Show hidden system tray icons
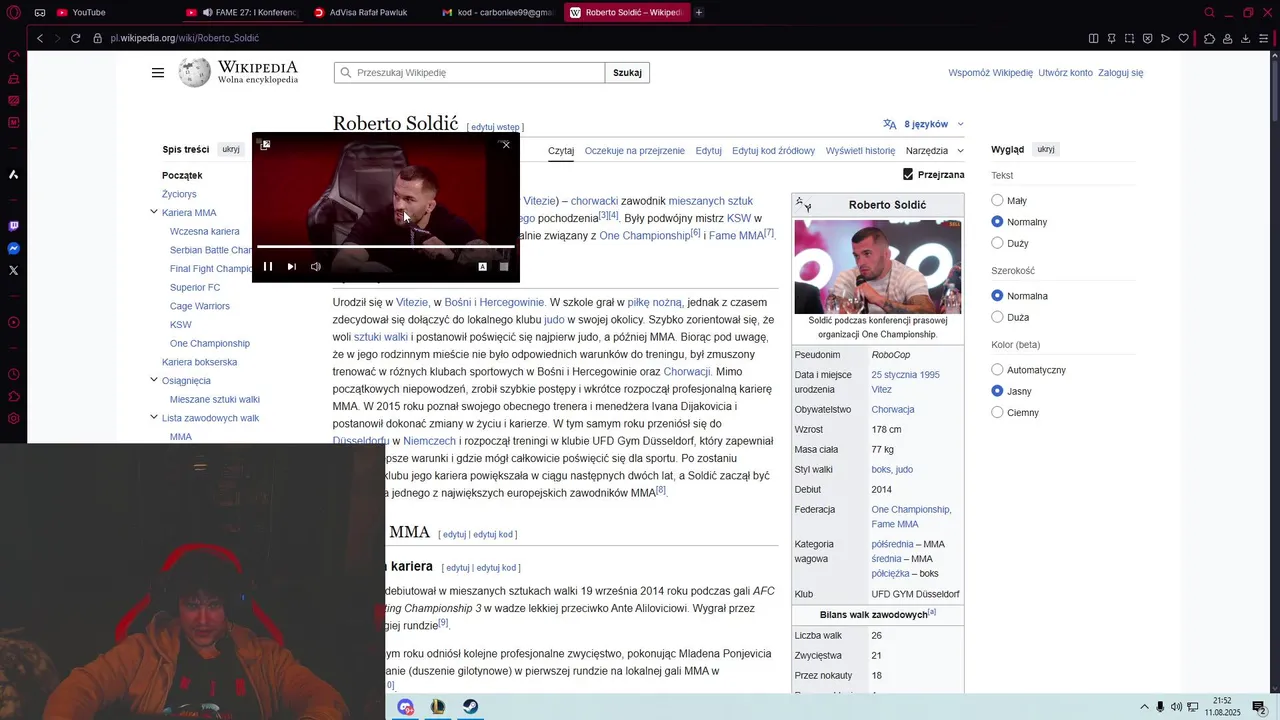Image resolution: width=1280 pixels, height=720 pixels. coord(1144,707)
